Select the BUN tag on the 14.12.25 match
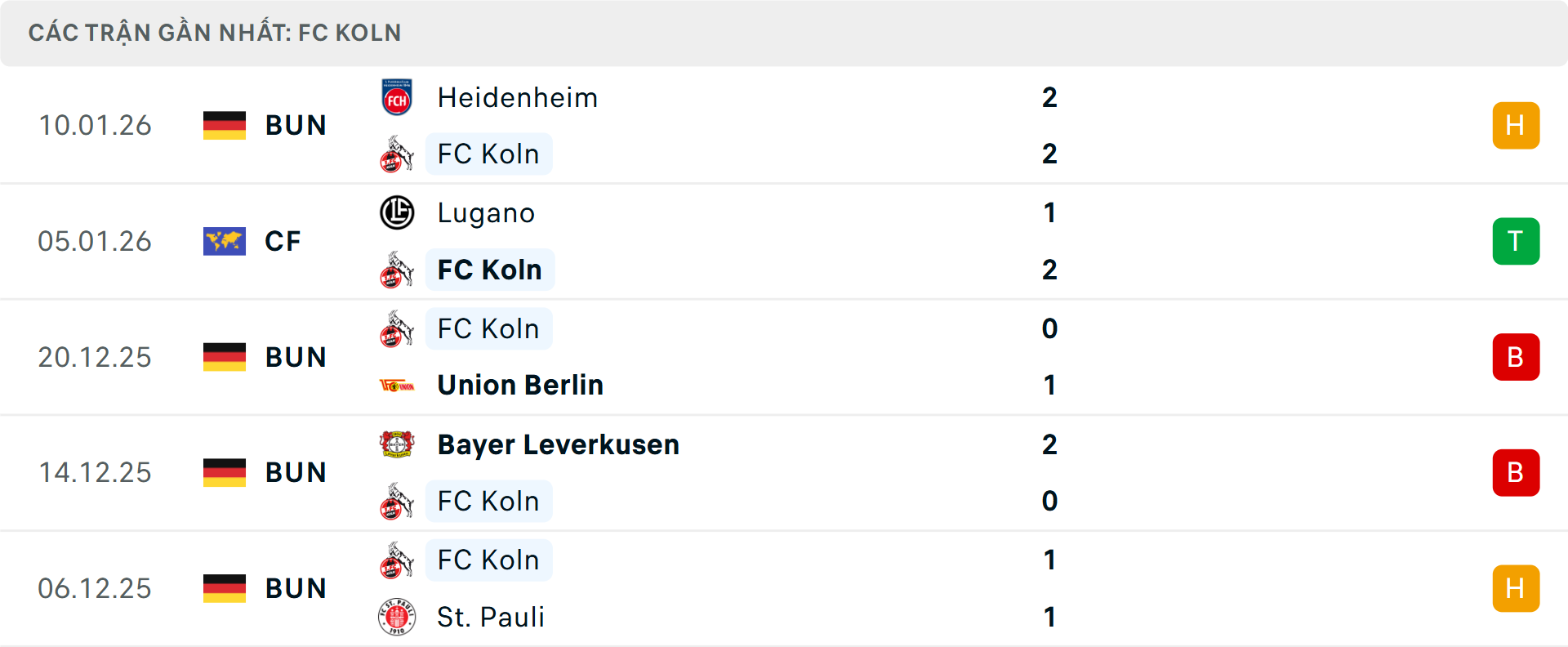Viewport: 1568px width, 647px height. pyautogui.click(x=296, y=472)
